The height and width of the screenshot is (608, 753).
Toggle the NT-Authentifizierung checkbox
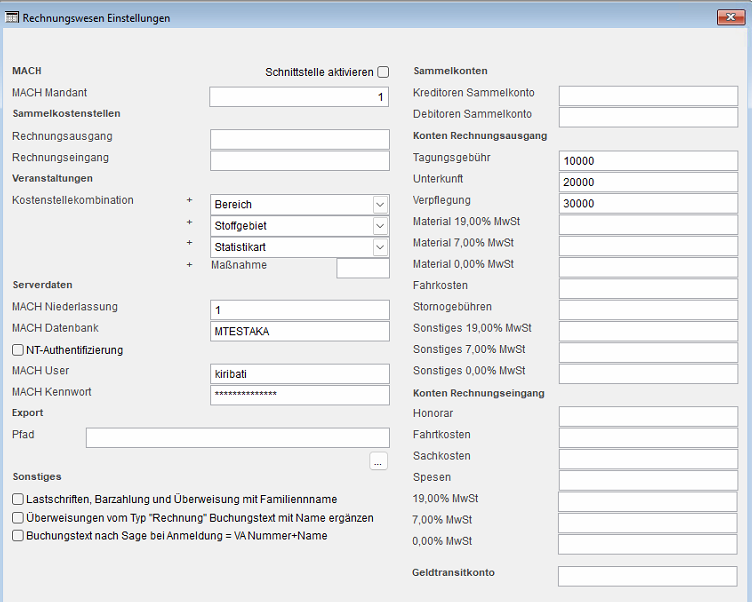[x=18, y=350]
